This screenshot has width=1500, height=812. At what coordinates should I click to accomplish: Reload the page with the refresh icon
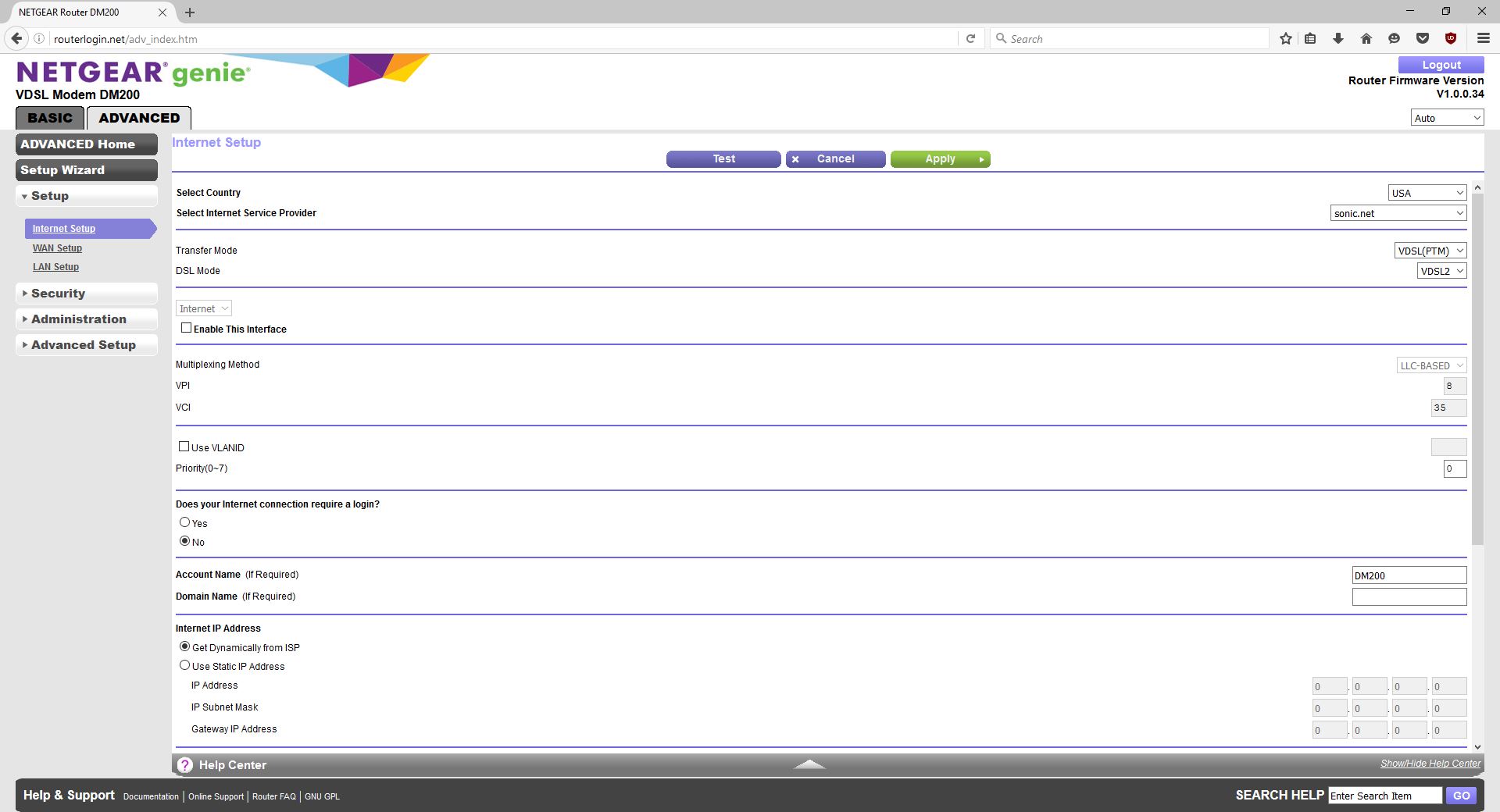coord(970,38)
